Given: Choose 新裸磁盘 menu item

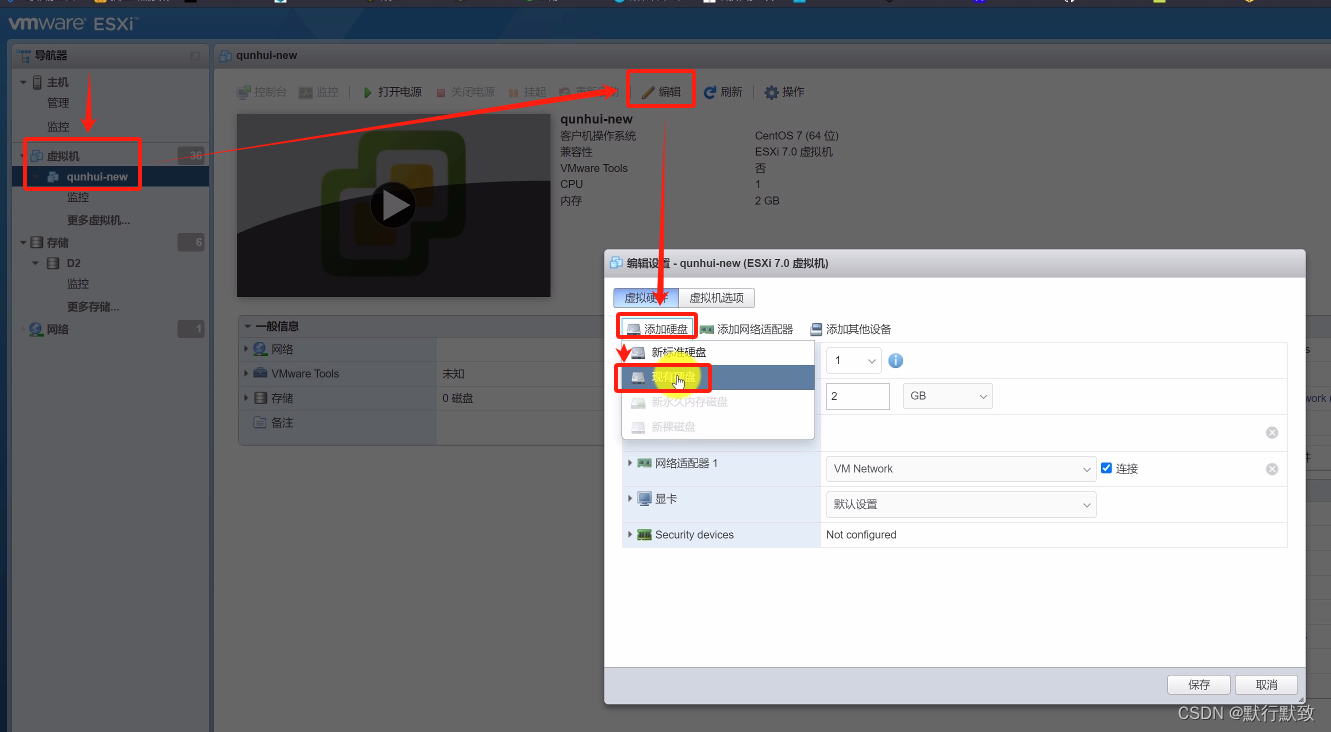Looking at the screenshot, I should (718, 427).
